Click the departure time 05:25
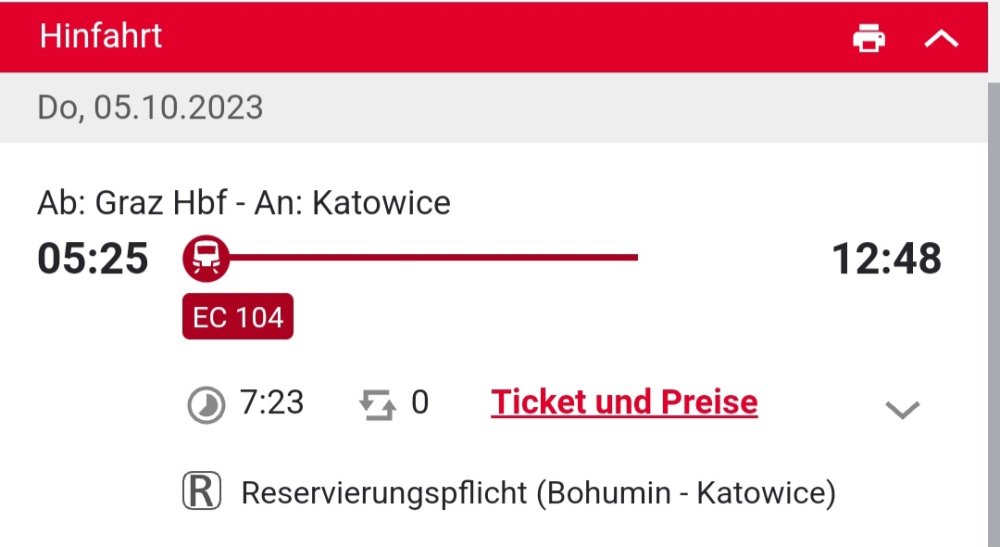 pyautogui.click(x=93, y=259)
